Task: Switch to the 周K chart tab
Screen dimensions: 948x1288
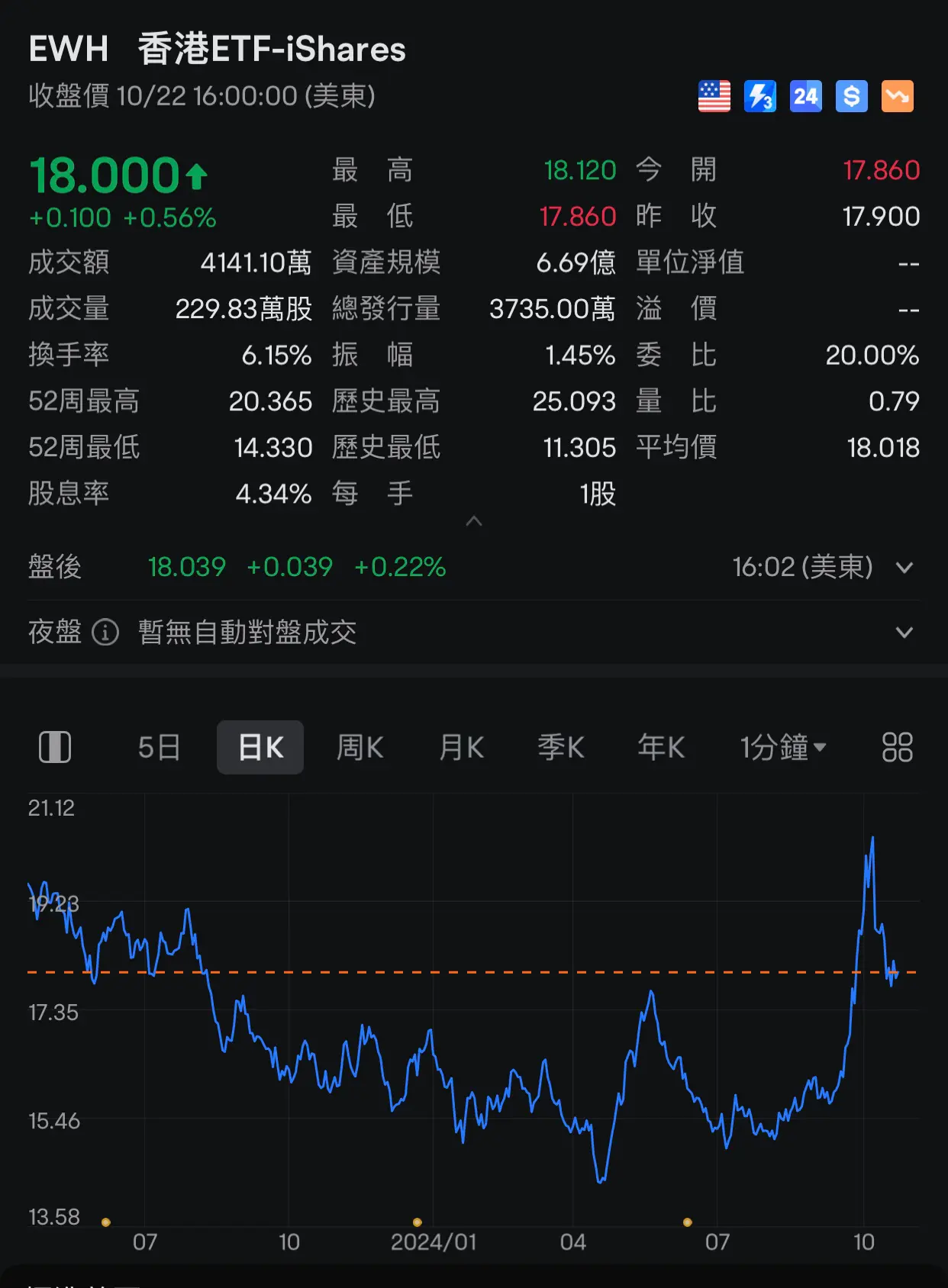Action: pyautogui.click(x=360, y=747)
